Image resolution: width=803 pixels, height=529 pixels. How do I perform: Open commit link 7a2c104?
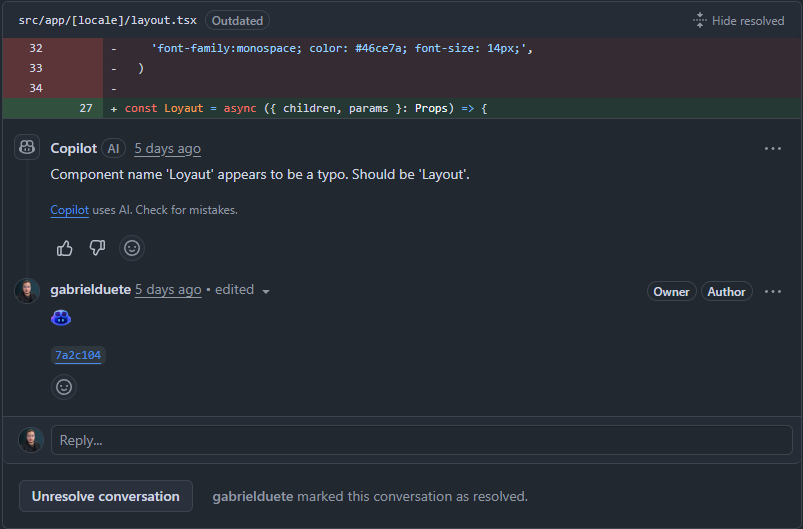pyautogui.click(x=78, y=355)
